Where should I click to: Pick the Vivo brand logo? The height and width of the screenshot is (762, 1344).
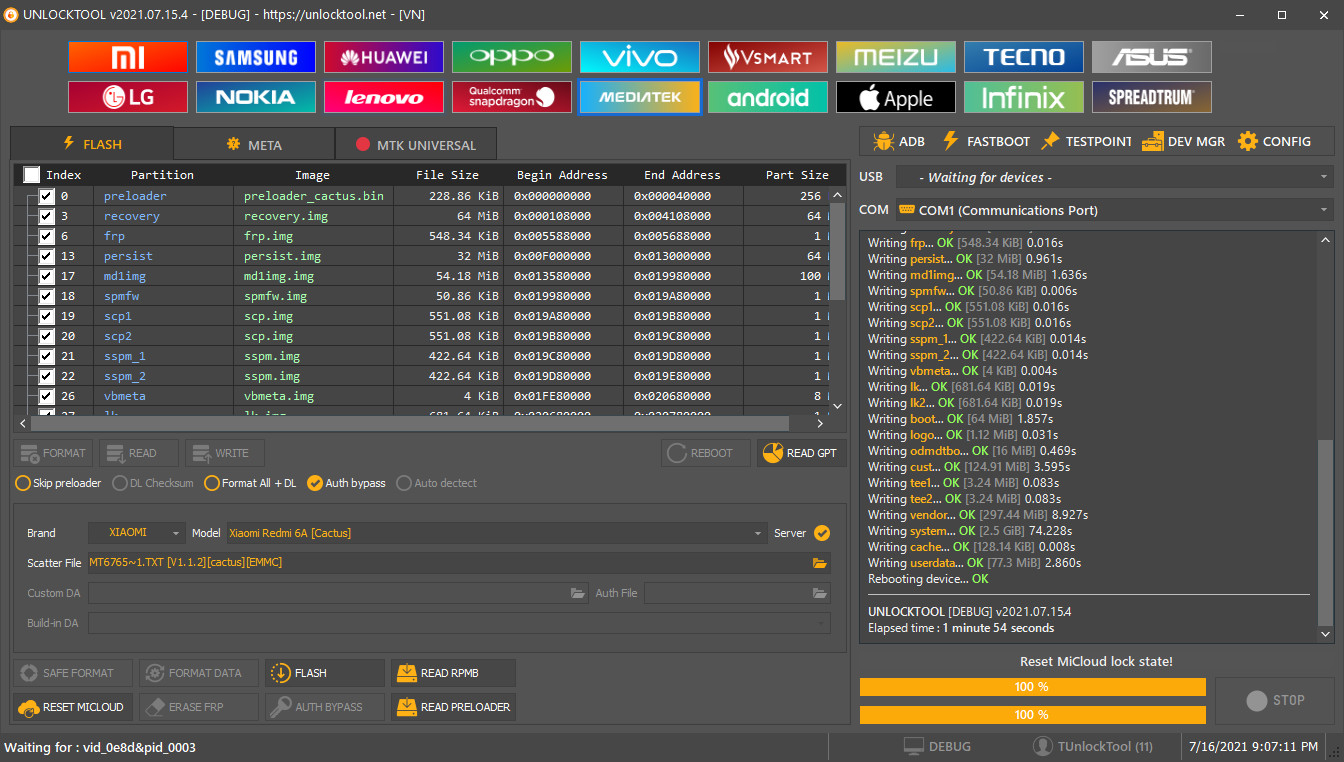pyautogui.click(x=640, y=57)
